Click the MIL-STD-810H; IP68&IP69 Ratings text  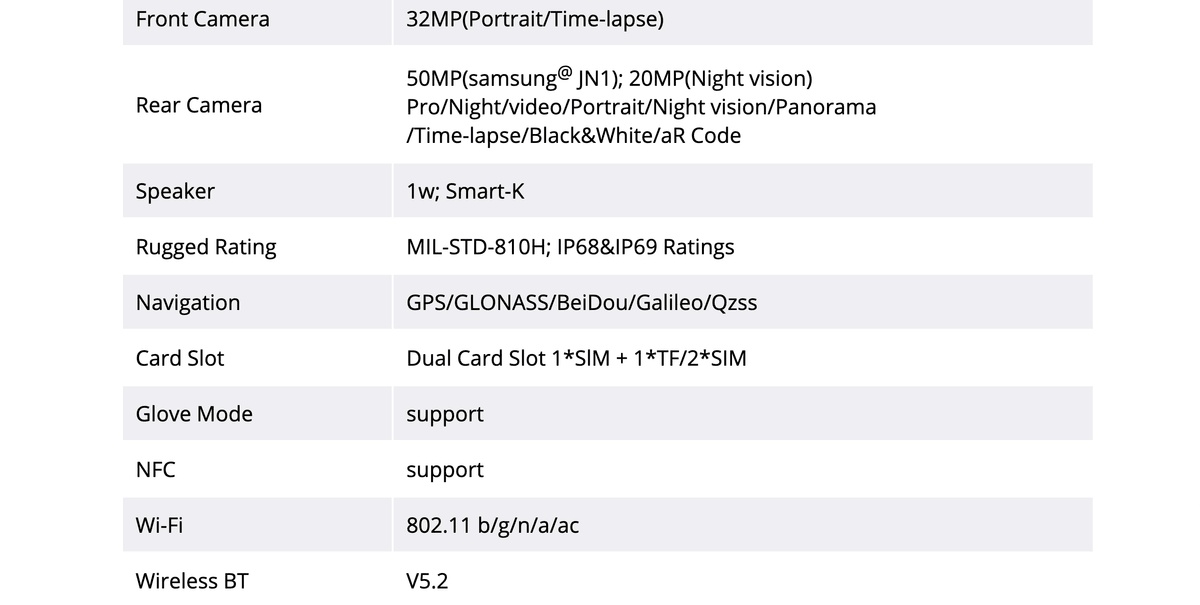[570, 247]
